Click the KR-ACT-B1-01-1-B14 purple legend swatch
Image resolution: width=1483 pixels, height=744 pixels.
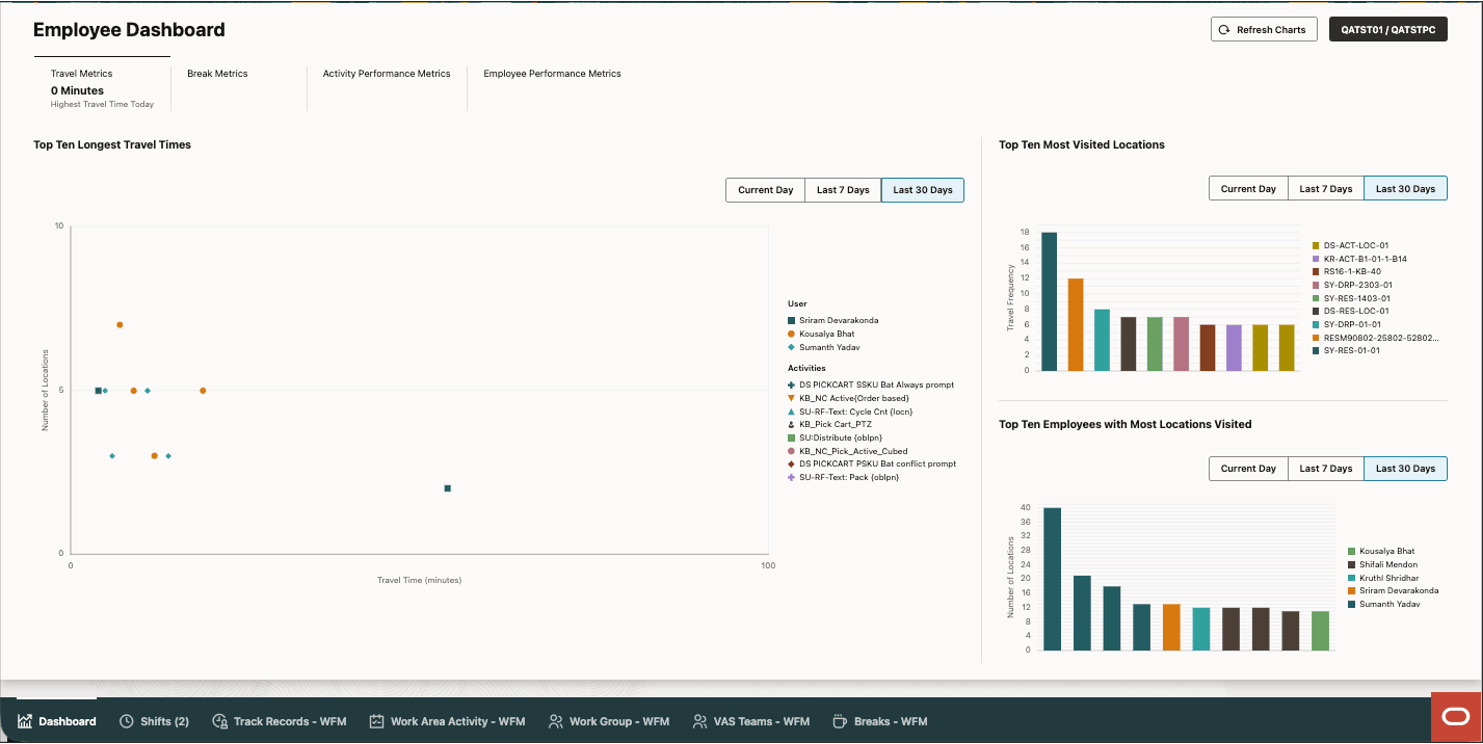pyautogui.click(x=1316, y=259)
